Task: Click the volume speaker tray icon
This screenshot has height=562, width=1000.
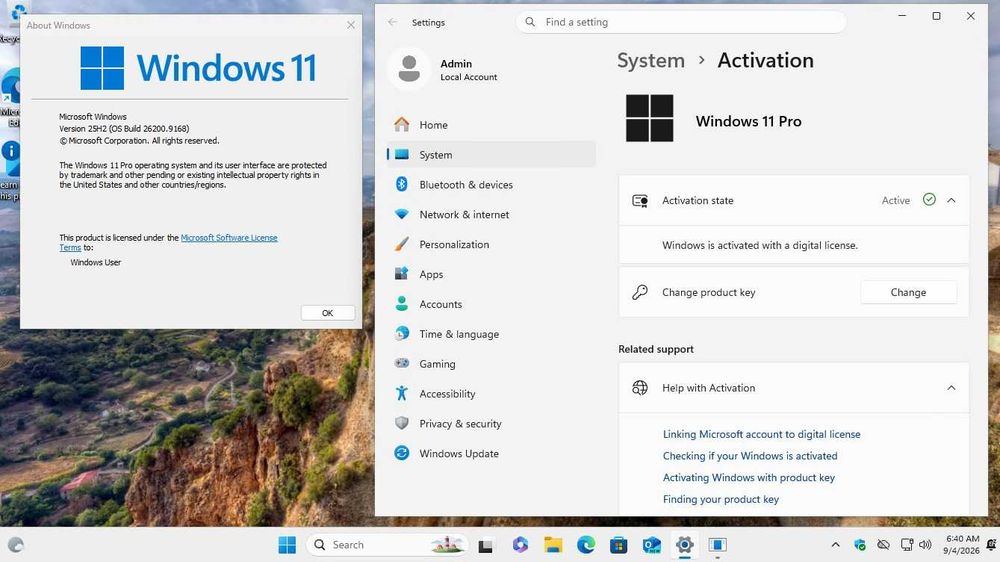Action: coord(925,545)
